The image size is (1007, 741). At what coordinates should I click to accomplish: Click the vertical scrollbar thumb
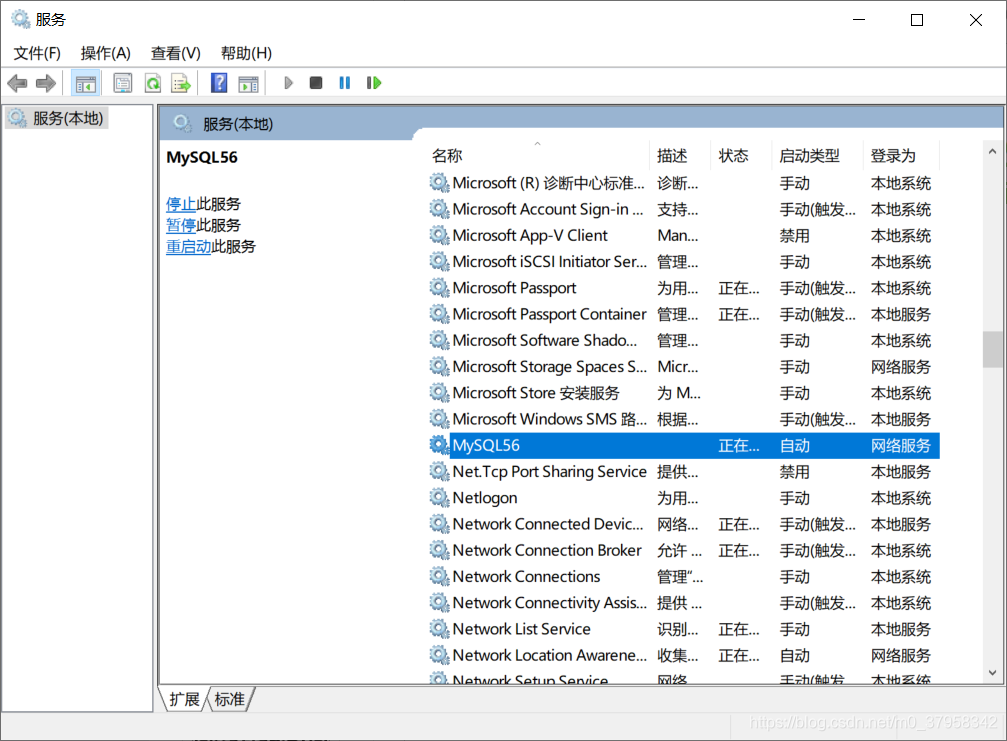tap(992, 349)
